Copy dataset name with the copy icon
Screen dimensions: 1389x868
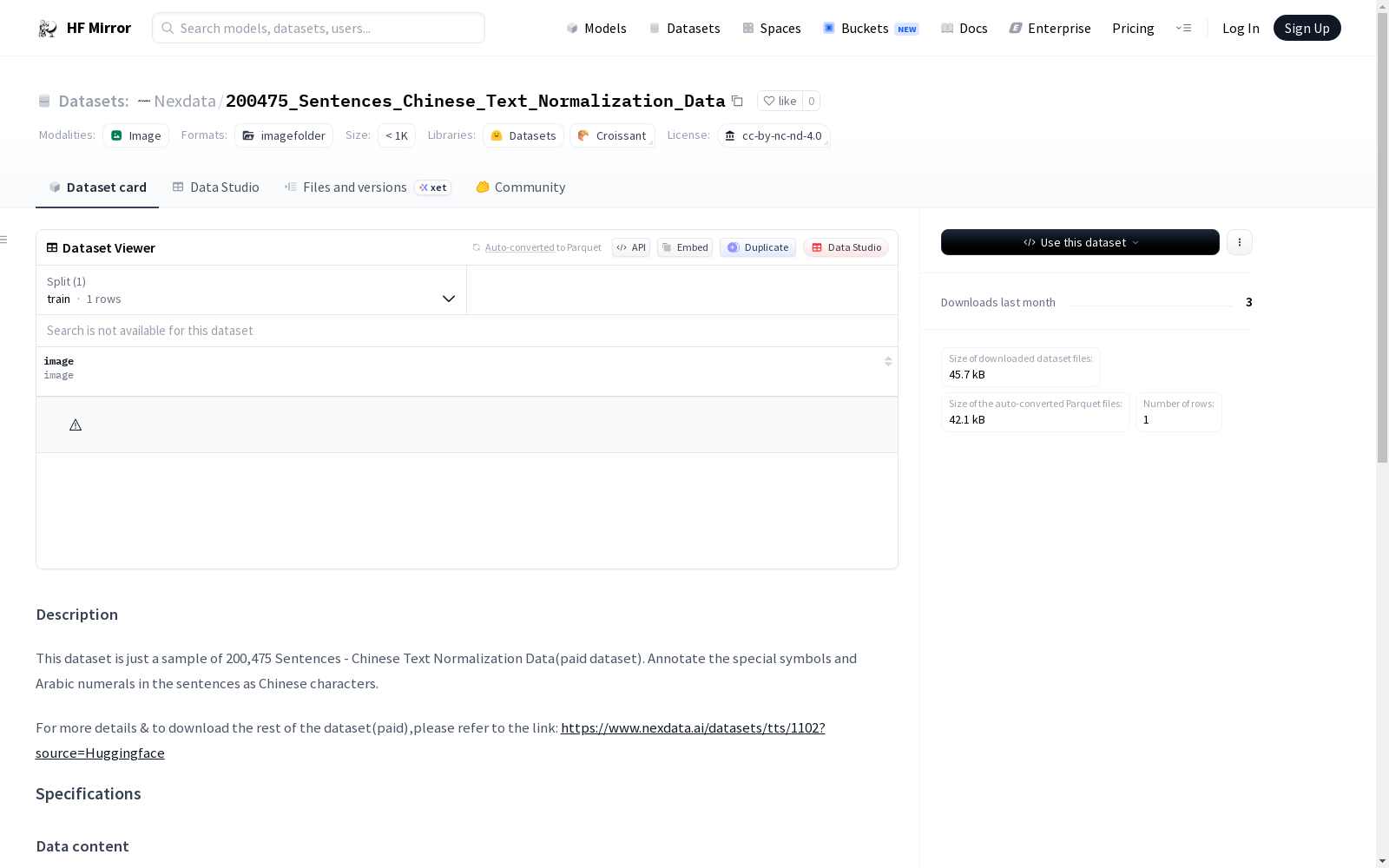pyautogui.click(x=737, y=101)
